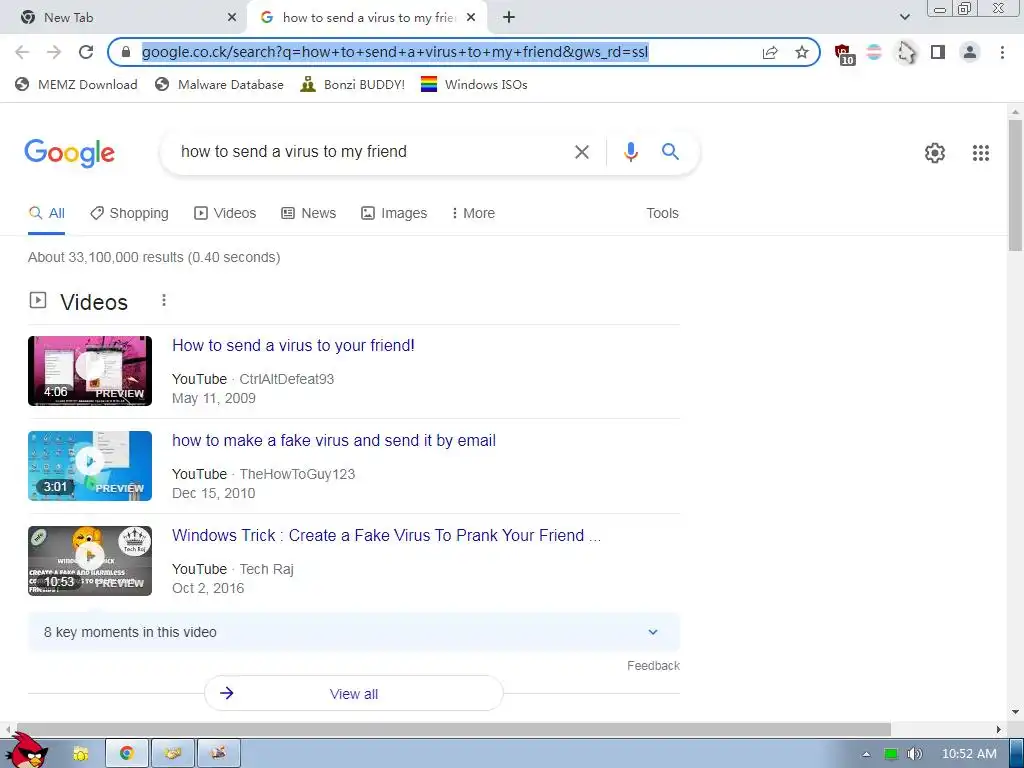Screen dimensions: 1024x768
Task: Show hidden tray icons arrow
Action: click(x=866, y=754)
